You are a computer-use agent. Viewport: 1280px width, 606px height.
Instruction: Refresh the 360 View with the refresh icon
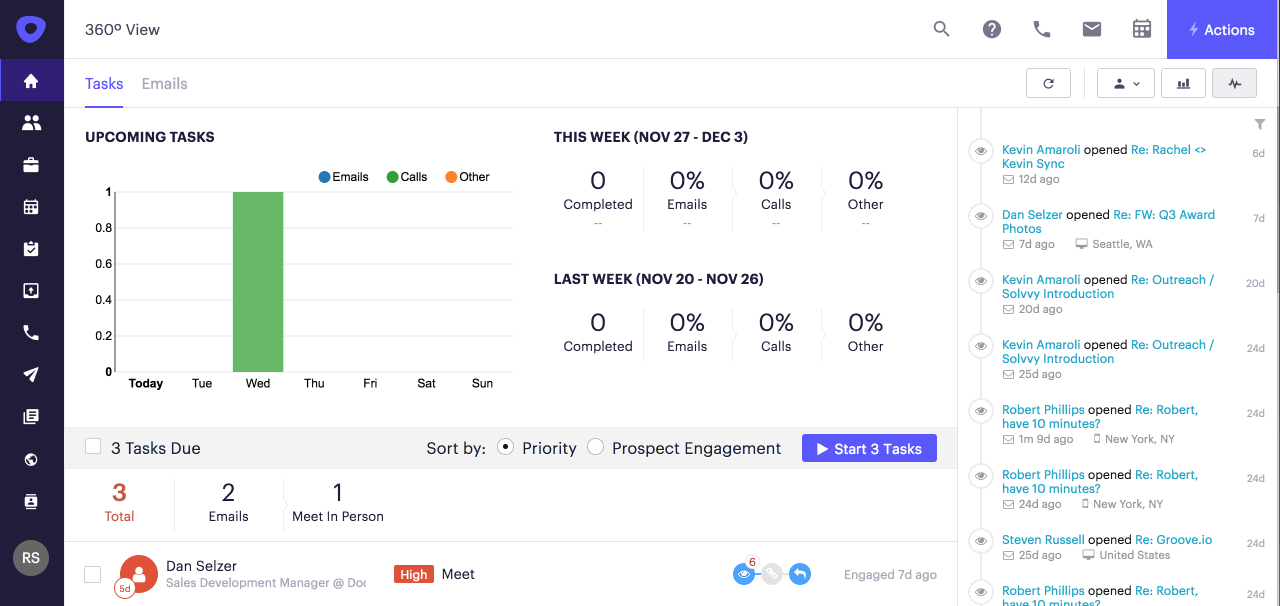coord(1048,83)
